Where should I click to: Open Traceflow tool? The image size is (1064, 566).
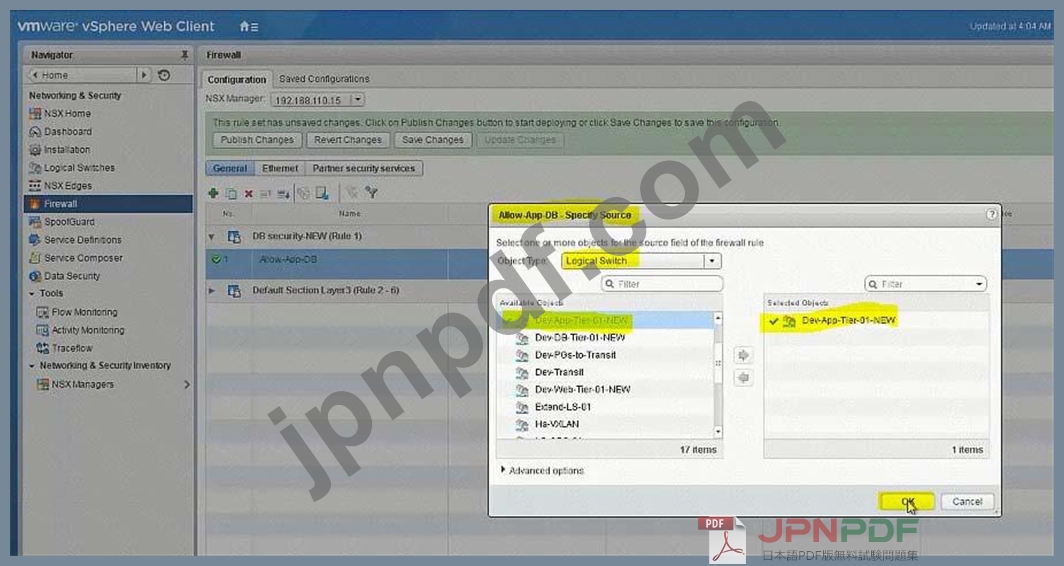point(71,348)
